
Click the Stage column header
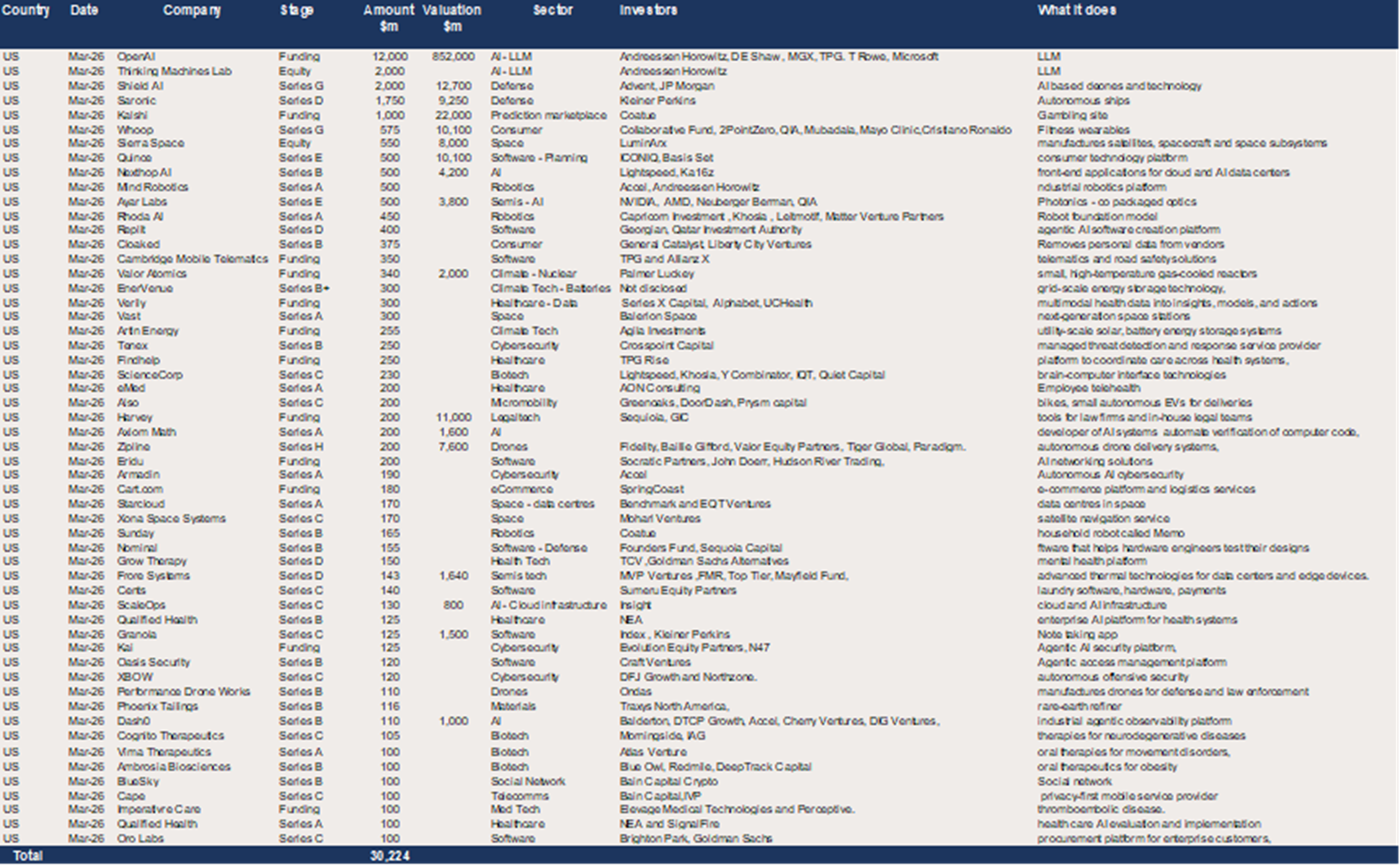pos(297,10)
